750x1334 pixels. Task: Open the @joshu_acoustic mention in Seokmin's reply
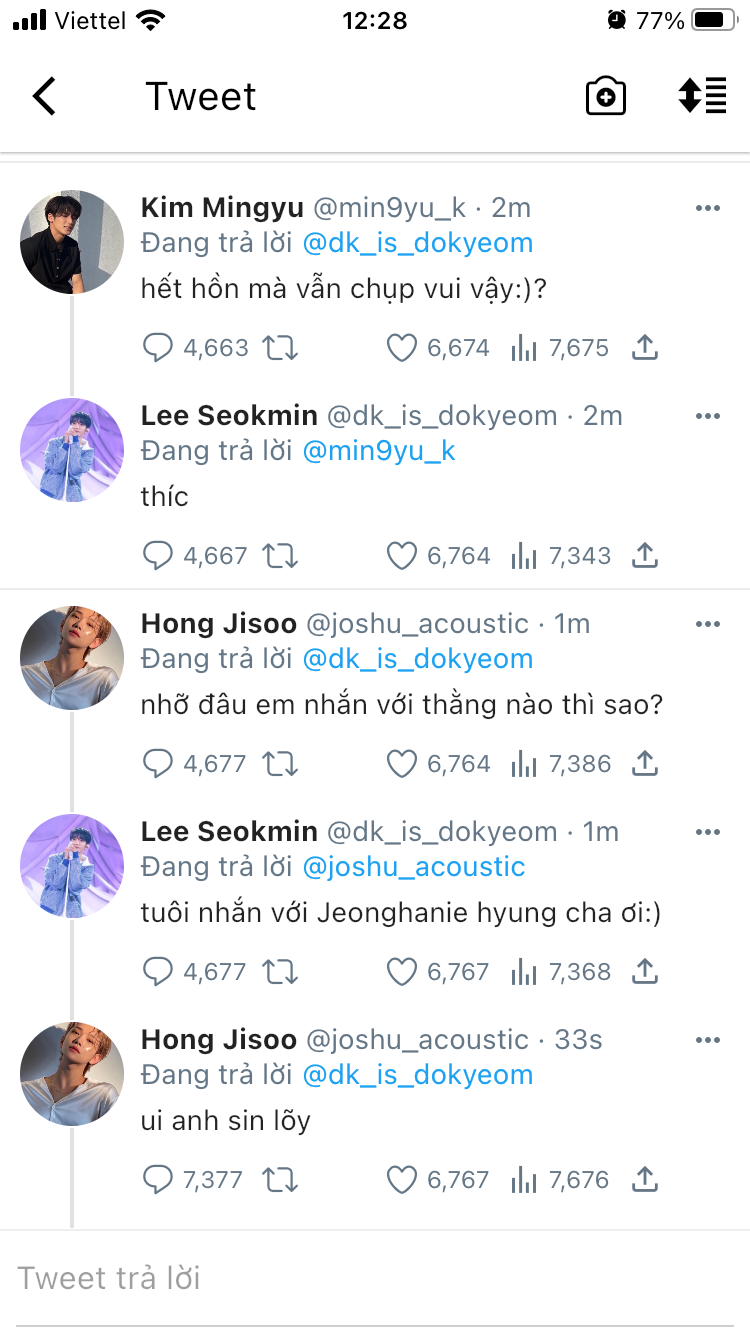(x=414, y=867)
